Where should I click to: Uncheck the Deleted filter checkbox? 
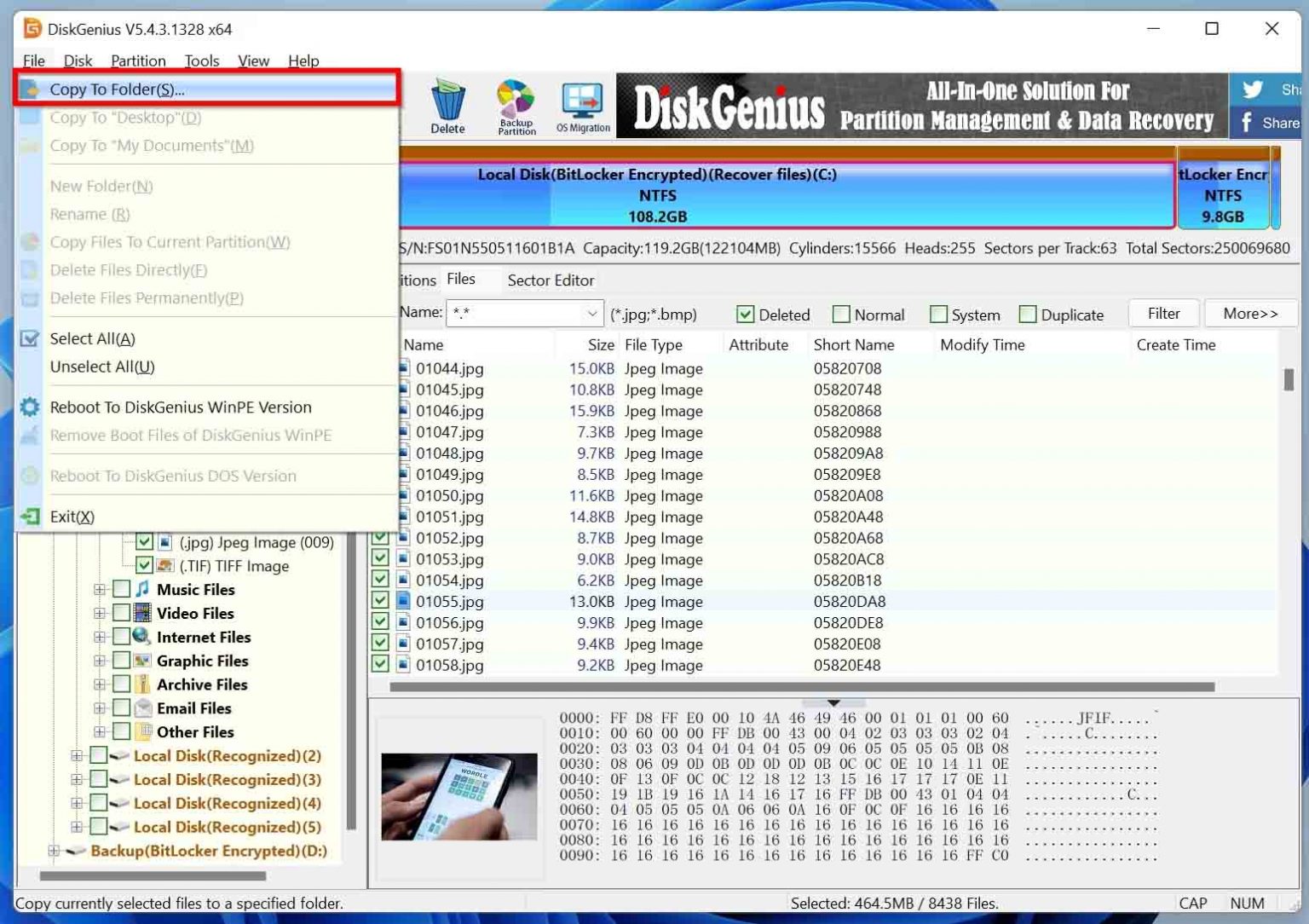pos(747,314)
